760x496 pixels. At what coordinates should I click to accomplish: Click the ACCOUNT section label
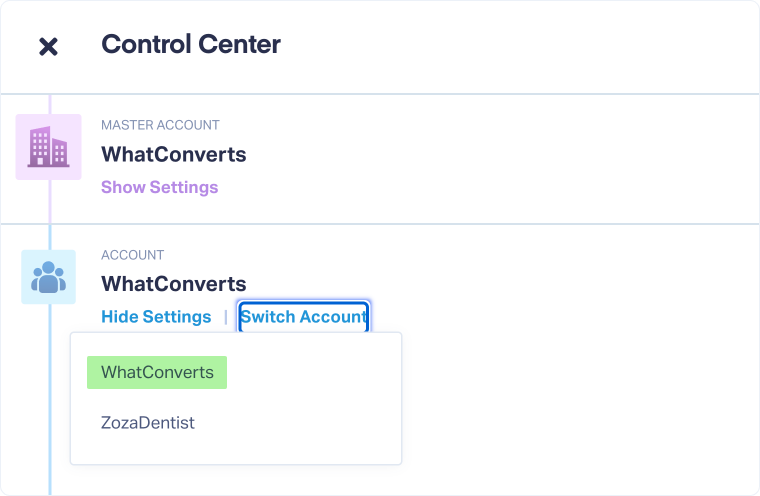[x=132, y=255]
